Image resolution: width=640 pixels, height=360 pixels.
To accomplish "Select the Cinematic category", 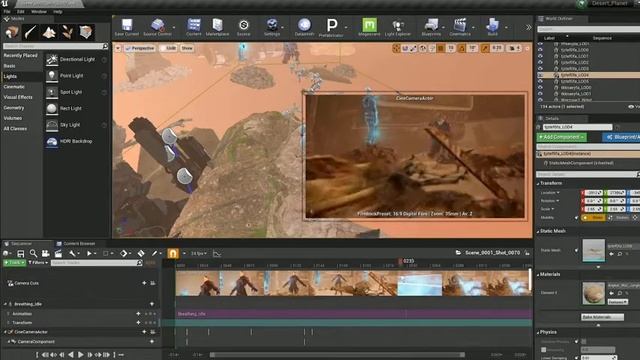I will (x=14, y=87).
